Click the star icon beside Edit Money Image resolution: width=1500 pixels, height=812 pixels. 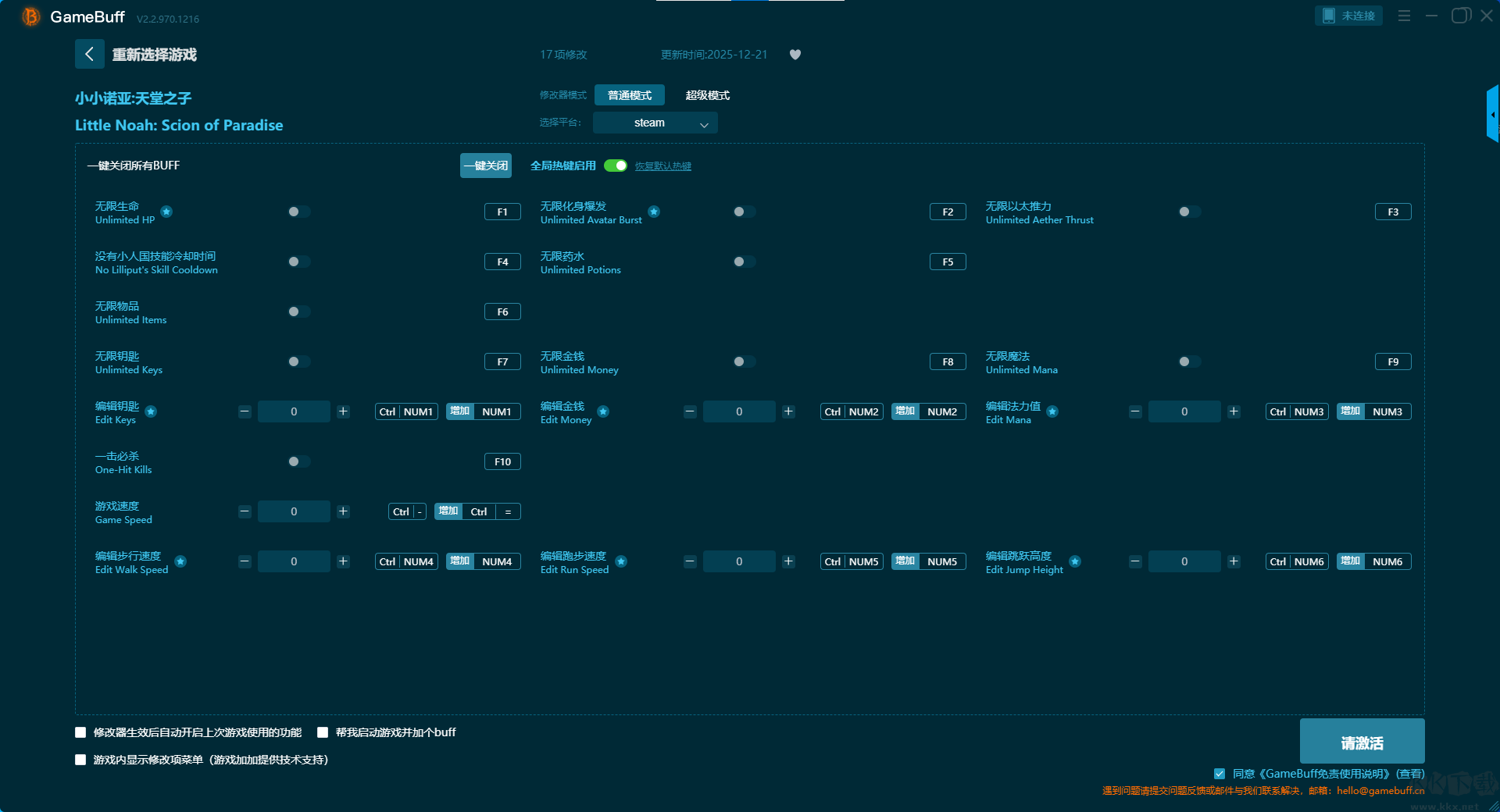coord(603,411)
